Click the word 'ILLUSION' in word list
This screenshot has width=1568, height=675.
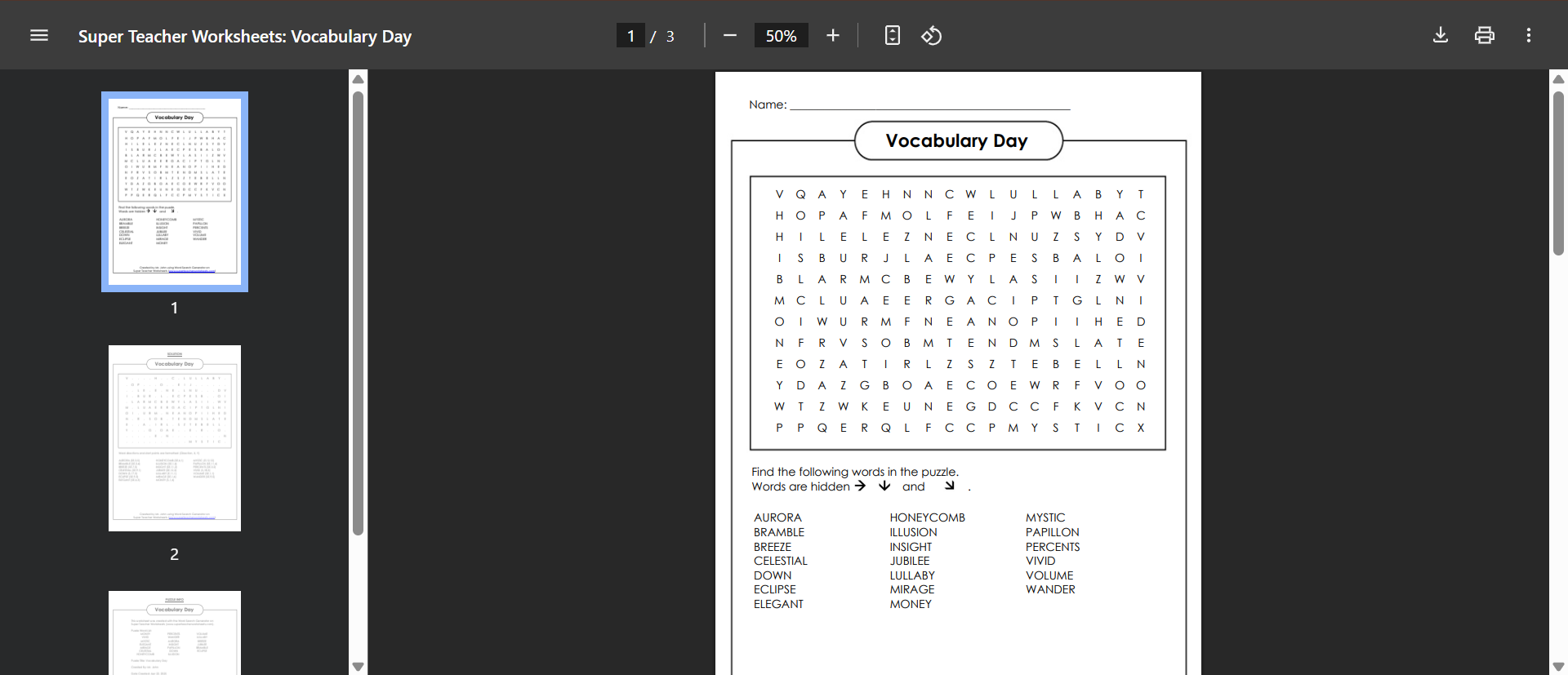click(x=914, y=532)
